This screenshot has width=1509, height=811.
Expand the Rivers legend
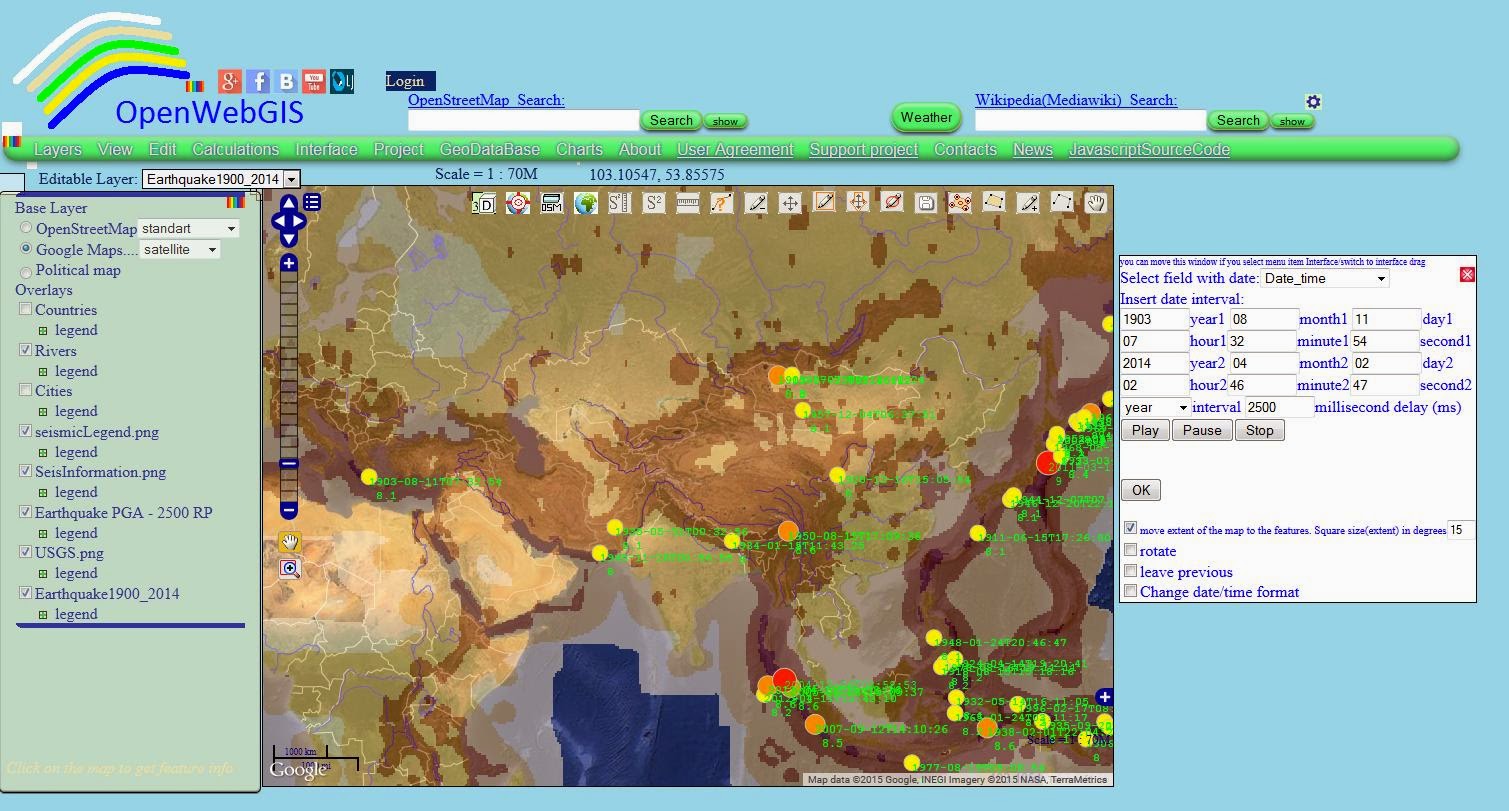[43, 371]
